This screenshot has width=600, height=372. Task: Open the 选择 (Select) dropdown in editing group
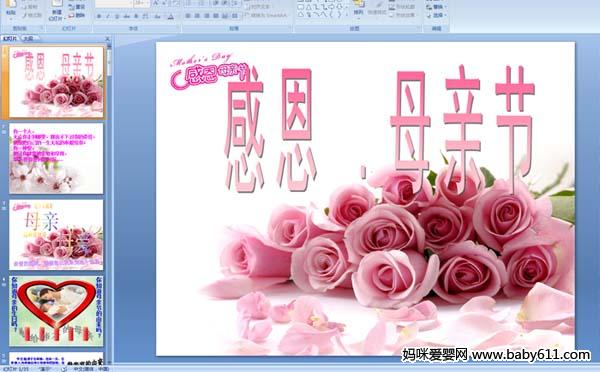[x=435, y=15]
